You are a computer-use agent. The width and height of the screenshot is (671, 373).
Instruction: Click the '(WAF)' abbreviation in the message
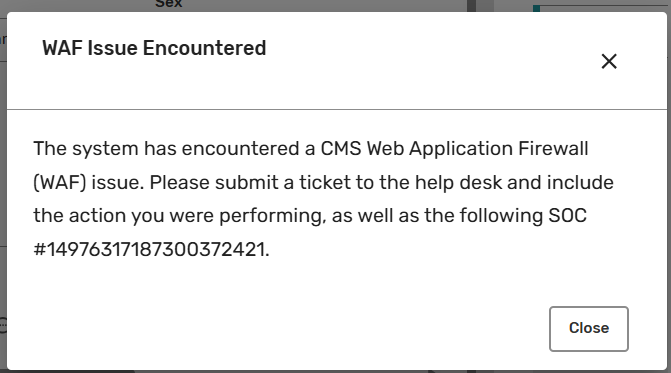pyautogui.click(x=59, y=183)
